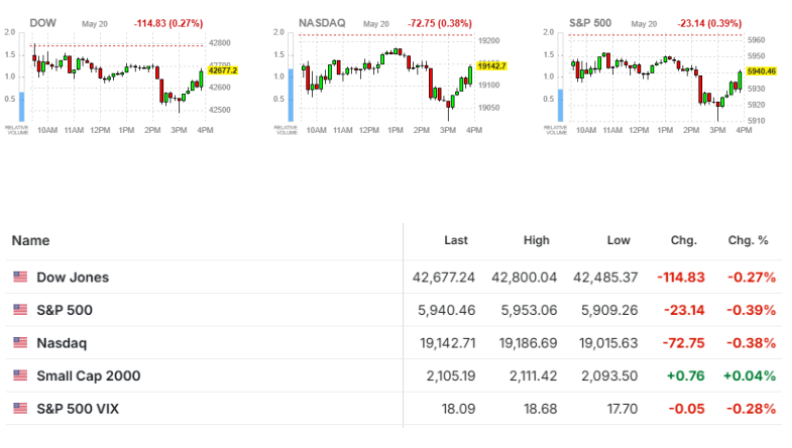Click S&P 500 VIX low value 17.70
This screenshot has width=792, height=448.
tap(622, 409)
